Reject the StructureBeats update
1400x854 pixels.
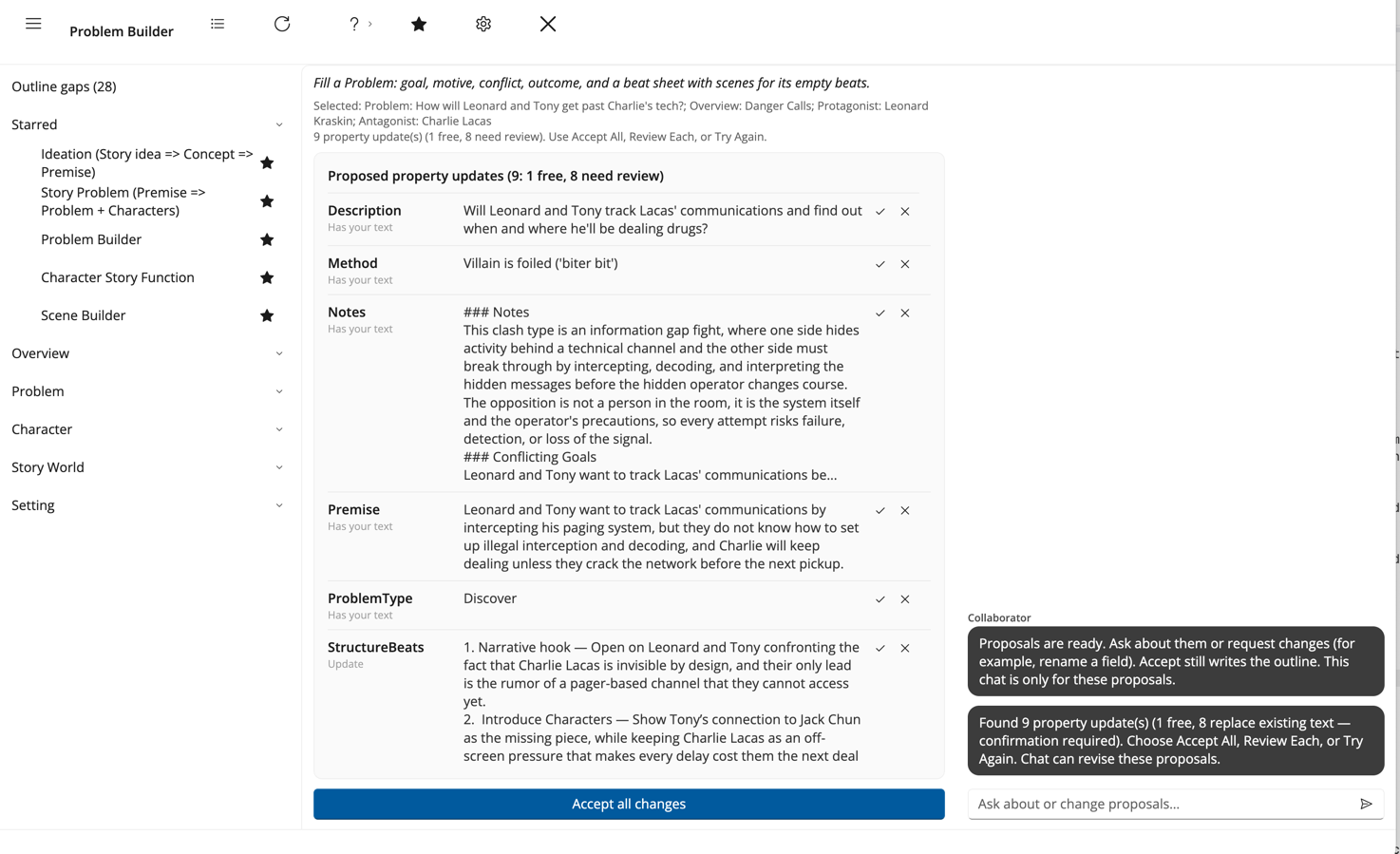coord(905,648)
